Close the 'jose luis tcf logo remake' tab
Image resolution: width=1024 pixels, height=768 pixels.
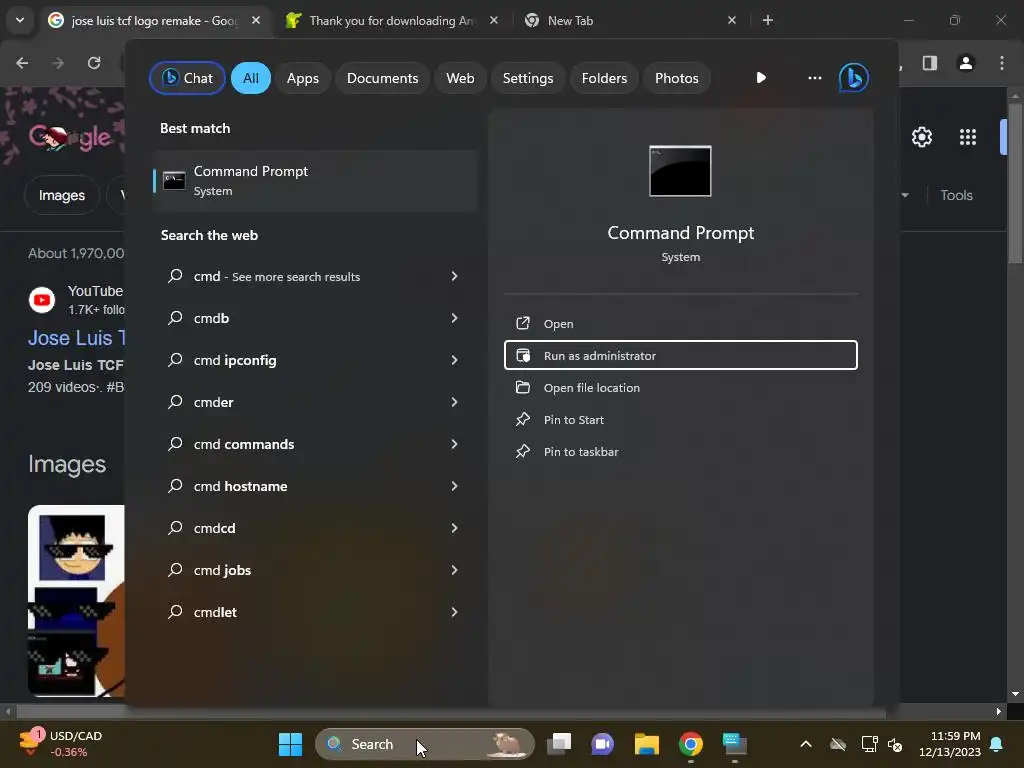pos(256,20)
